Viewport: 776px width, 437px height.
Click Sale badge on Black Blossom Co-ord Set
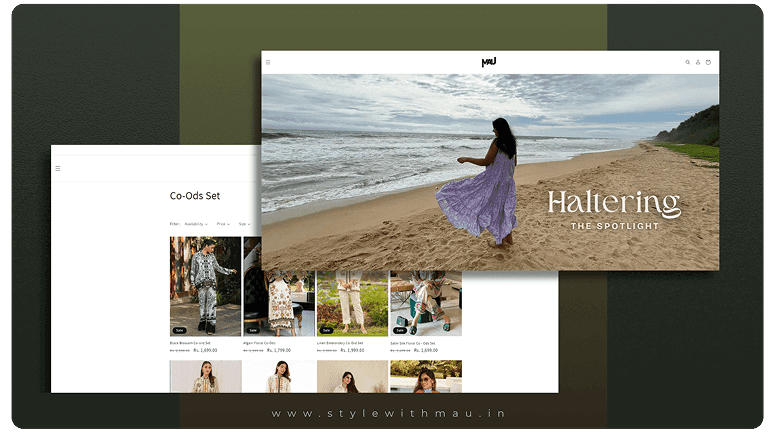(x=180, y=329)
